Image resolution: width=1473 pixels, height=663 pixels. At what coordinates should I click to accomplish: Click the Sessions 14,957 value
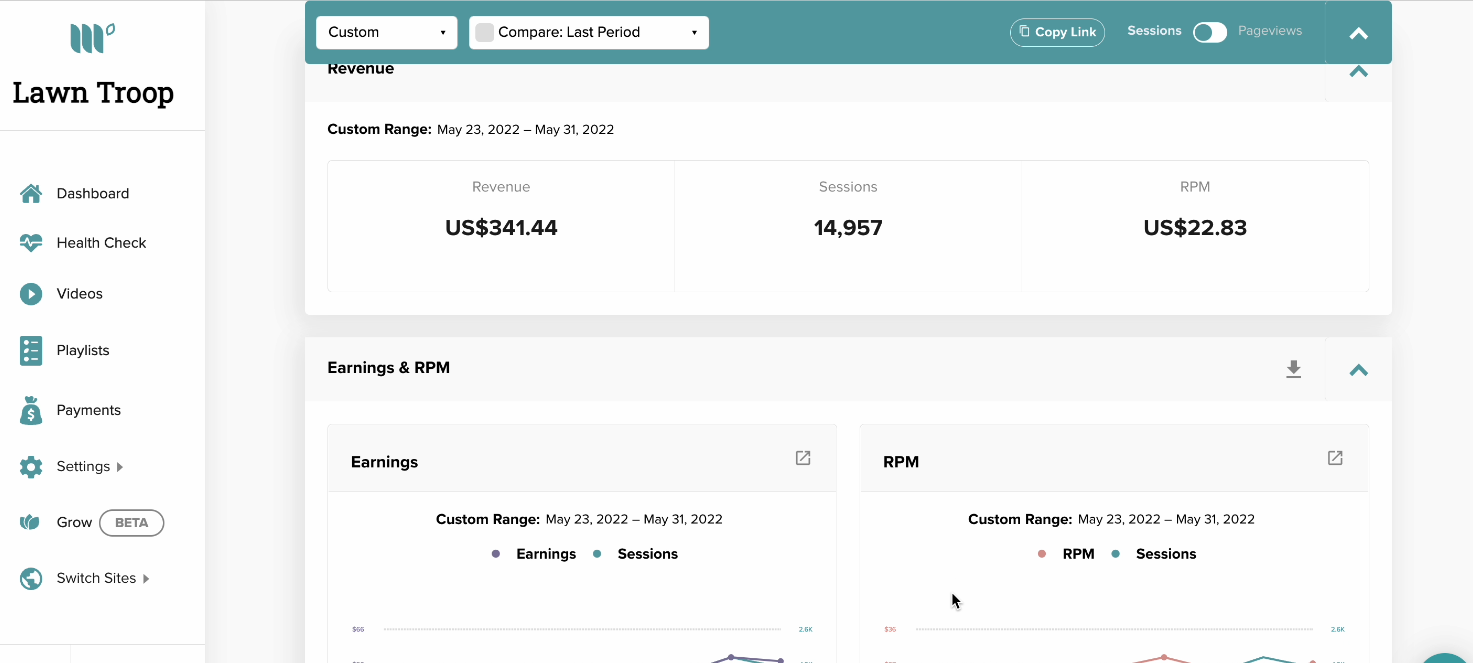(x=848, y=228)
